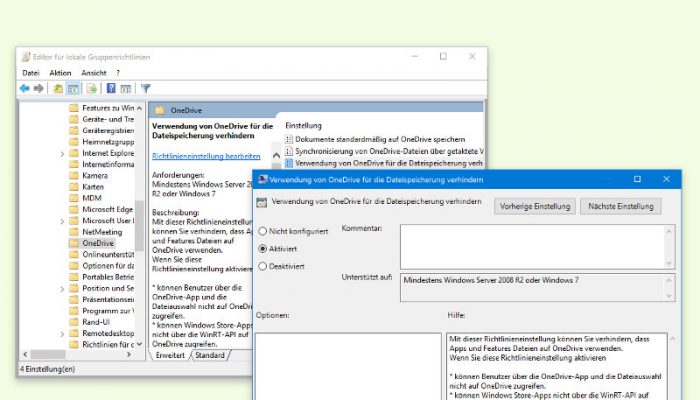
Task: Click the icon beside selected Verwendung setting
Action: pyautogui.click(x=289, y=163)
